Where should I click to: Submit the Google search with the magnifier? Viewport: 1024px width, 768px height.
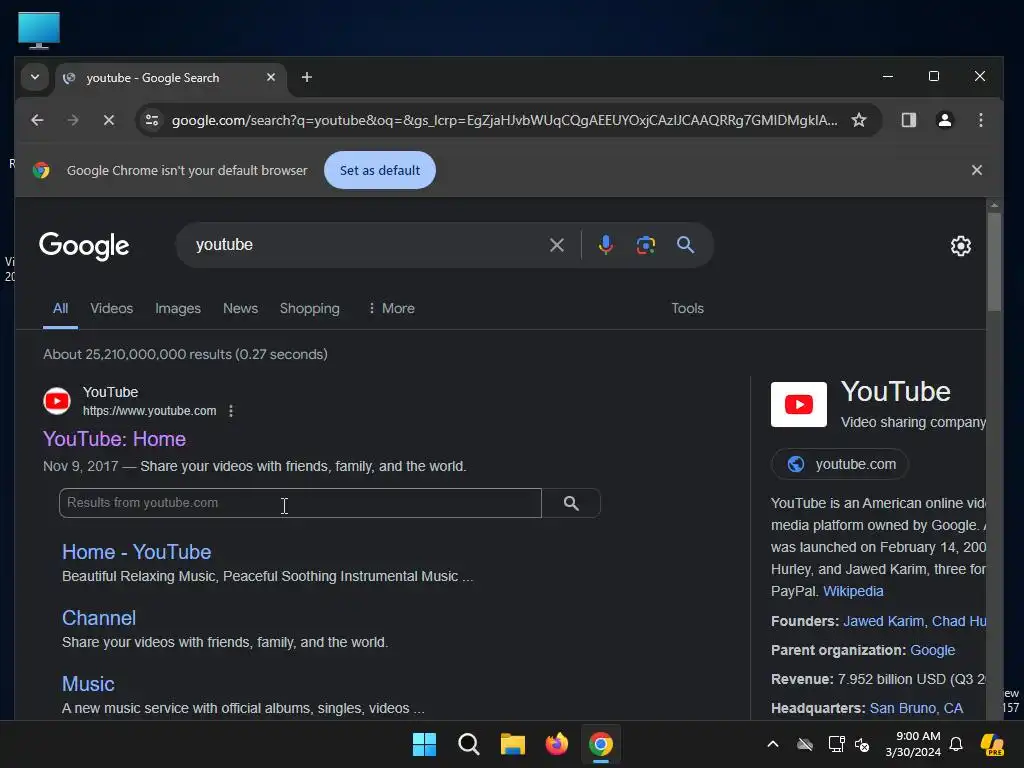[x=685, y=245]
